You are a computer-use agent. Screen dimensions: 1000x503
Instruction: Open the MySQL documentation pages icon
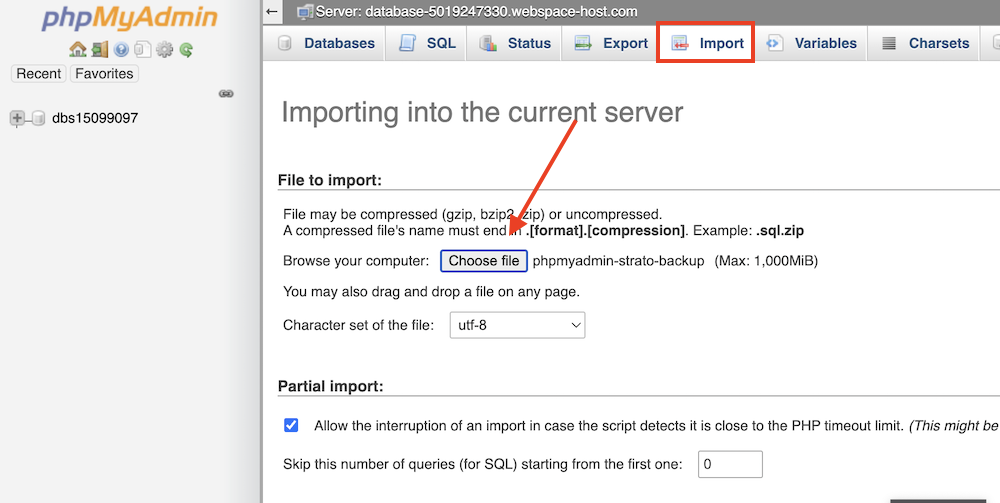click(143, 49)
